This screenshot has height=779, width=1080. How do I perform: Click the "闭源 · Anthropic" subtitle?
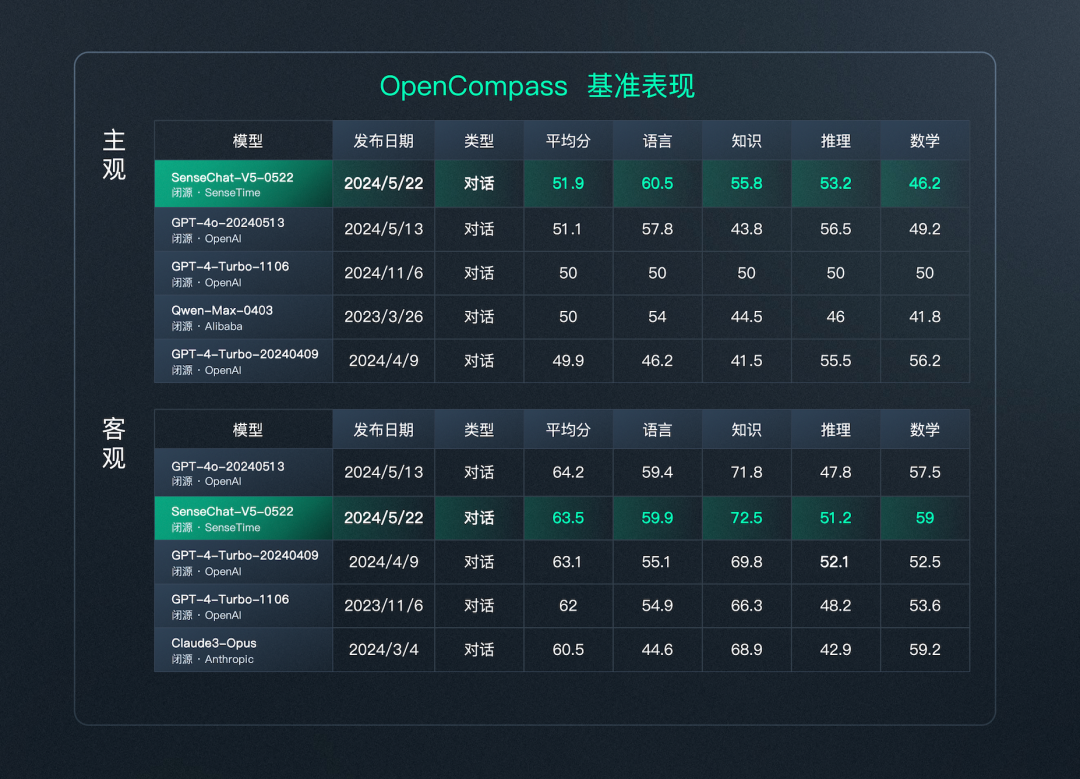(212, 659)
